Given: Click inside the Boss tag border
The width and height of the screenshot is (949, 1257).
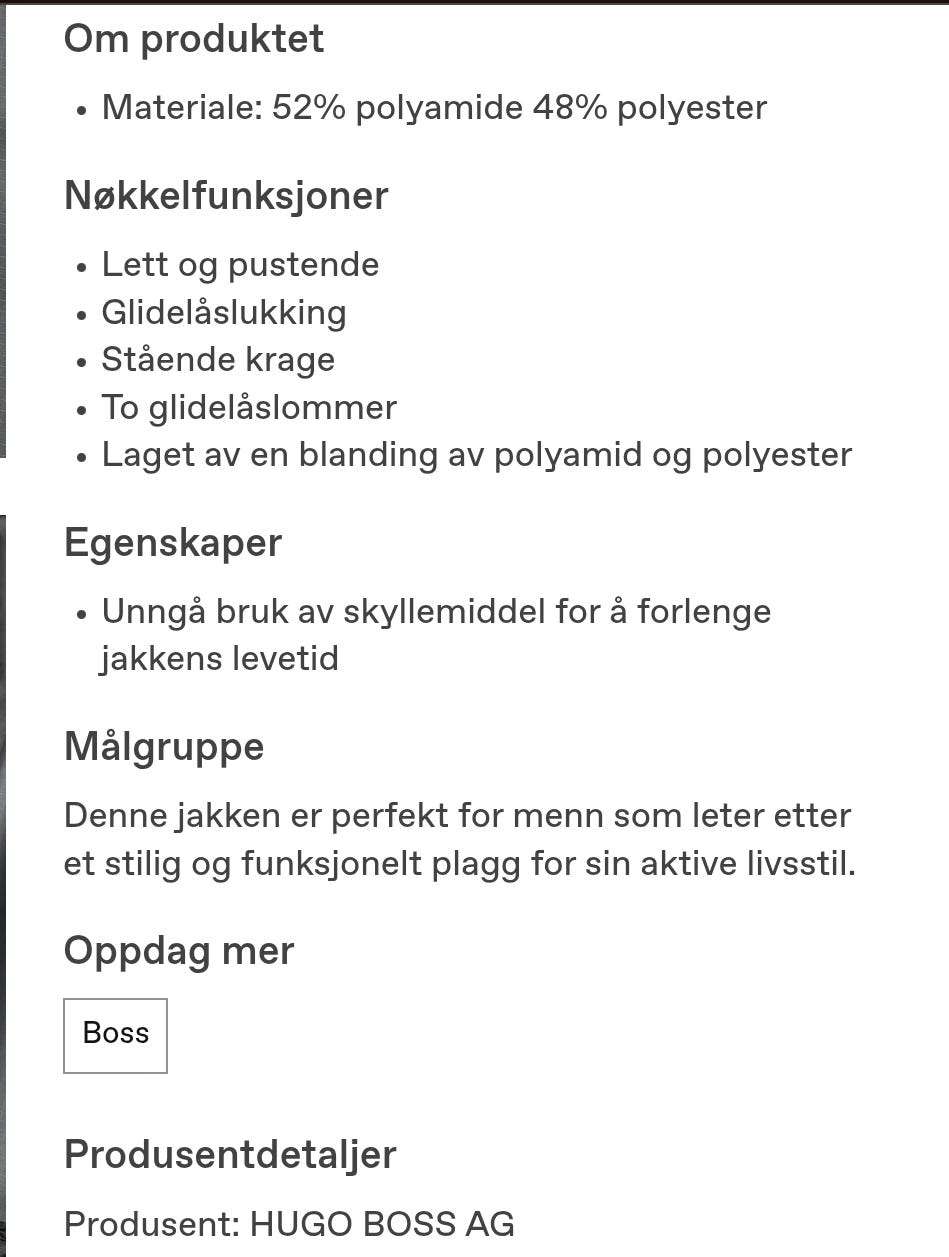Looking at the screenshot, I should 114,1034.
